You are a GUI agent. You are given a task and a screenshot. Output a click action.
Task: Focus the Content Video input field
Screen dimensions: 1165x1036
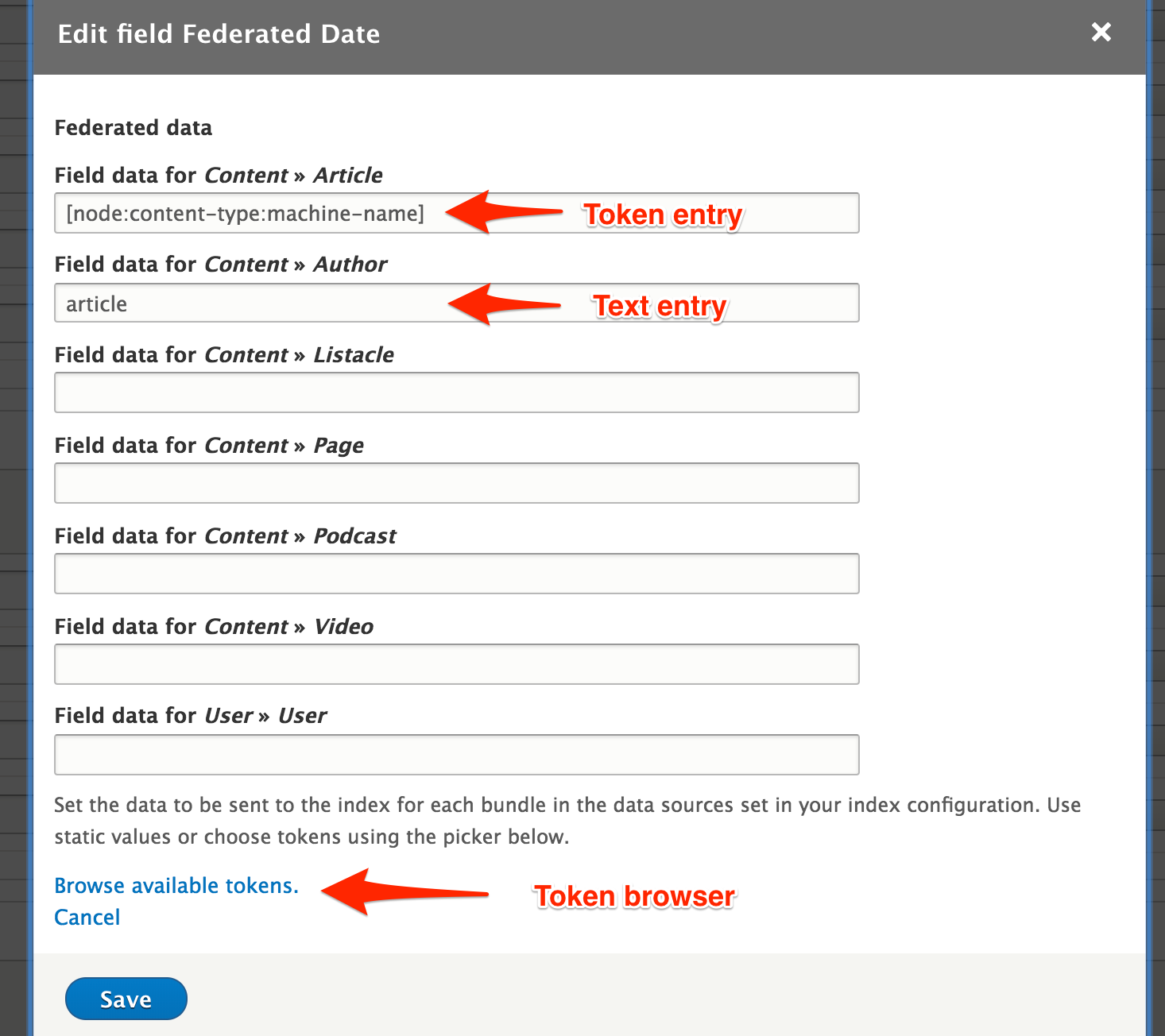(x=456, y=664)
